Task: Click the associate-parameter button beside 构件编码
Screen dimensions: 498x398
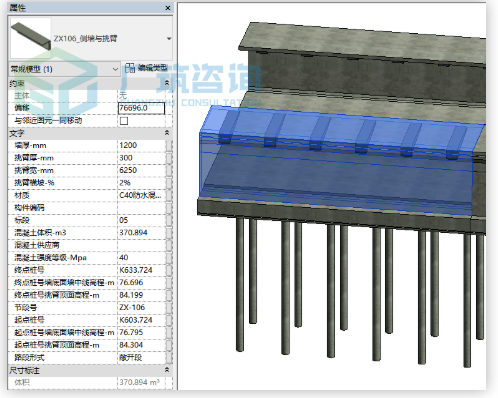Action: coord(169,208)
